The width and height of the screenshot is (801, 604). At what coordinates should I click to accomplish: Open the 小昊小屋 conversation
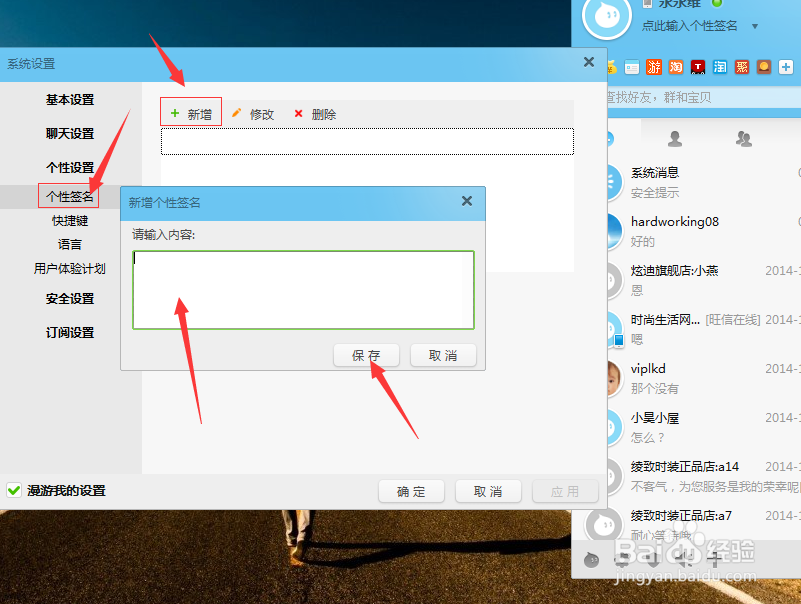coord(704,428)
